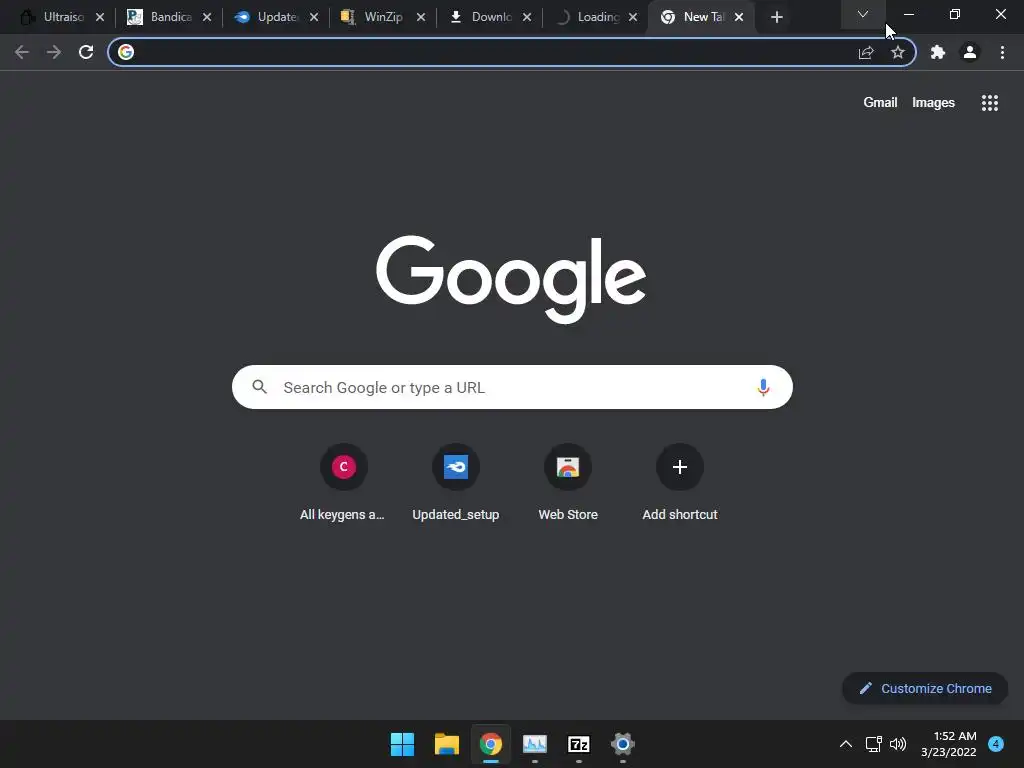Click the magnifier icon in search box
This screenshot has width=1024, height=768.
click(259, 387)
